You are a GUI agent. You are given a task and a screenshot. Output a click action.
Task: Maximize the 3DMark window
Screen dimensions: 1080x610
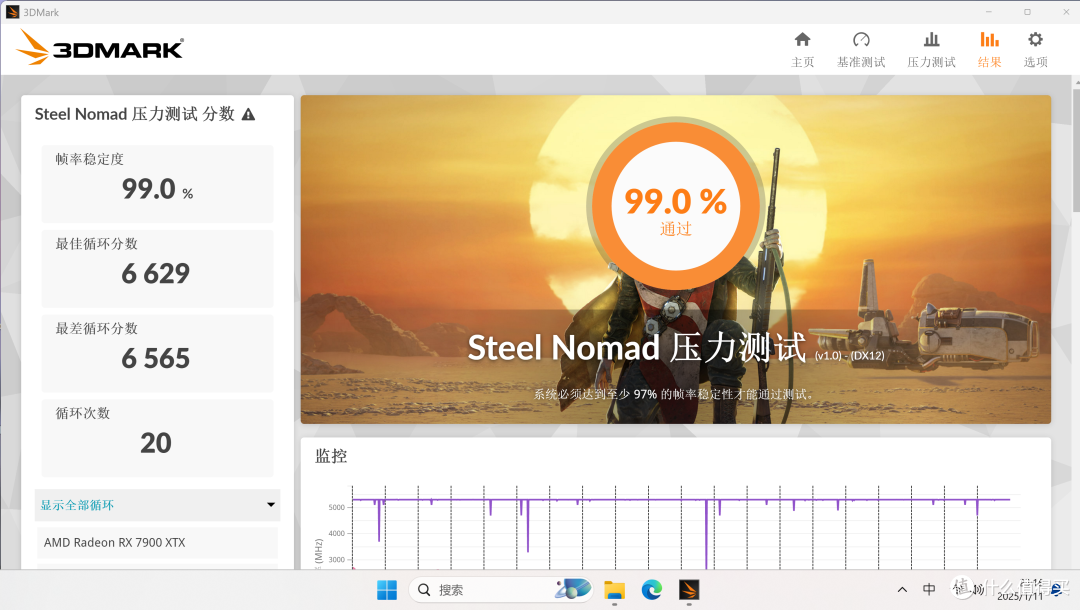(x=1028, y=12)
